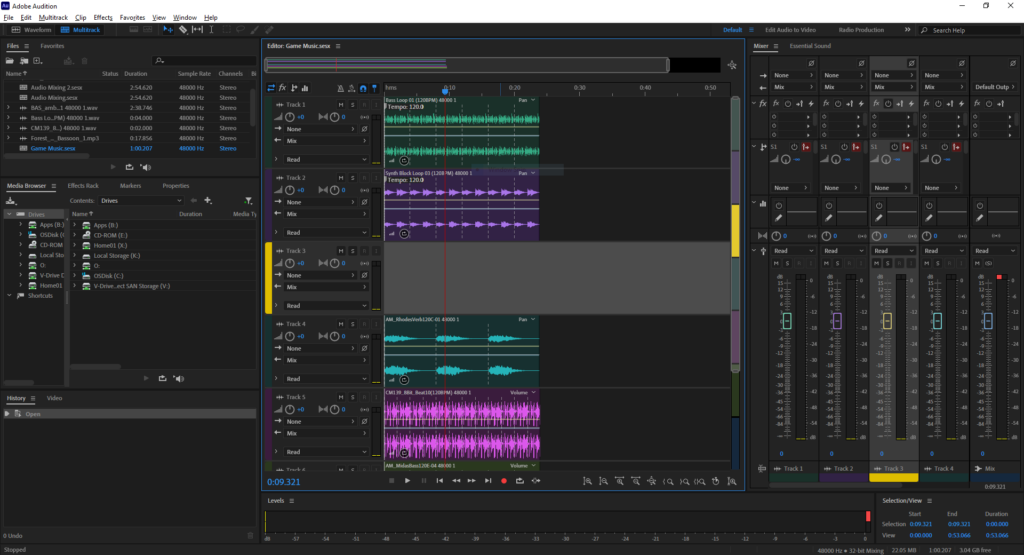The image size is (1024, 555).
Task: Mute Track 1
Action: click(341, 104)
